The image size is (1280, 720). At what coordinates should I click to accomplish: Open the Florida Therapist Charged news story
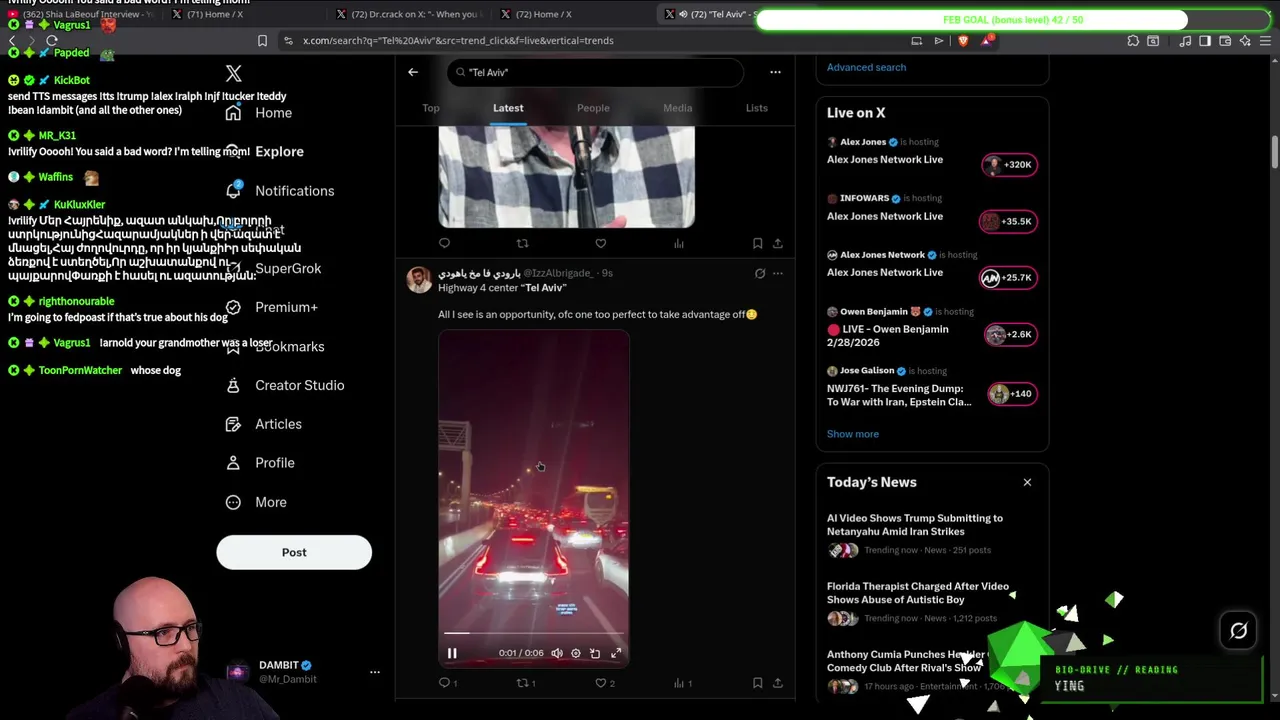(x=932, y=601)
